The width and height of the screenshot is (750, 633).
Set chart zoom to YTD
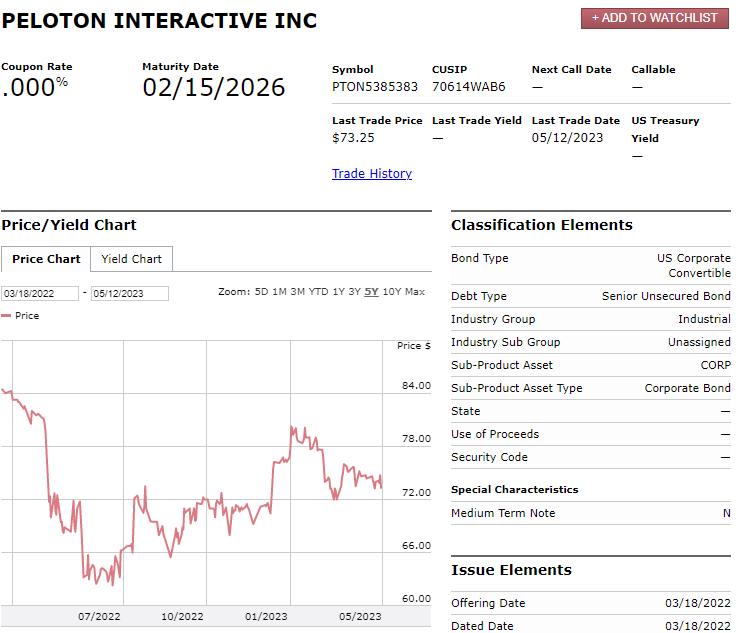pyautogui.click(x=318, y=292)
